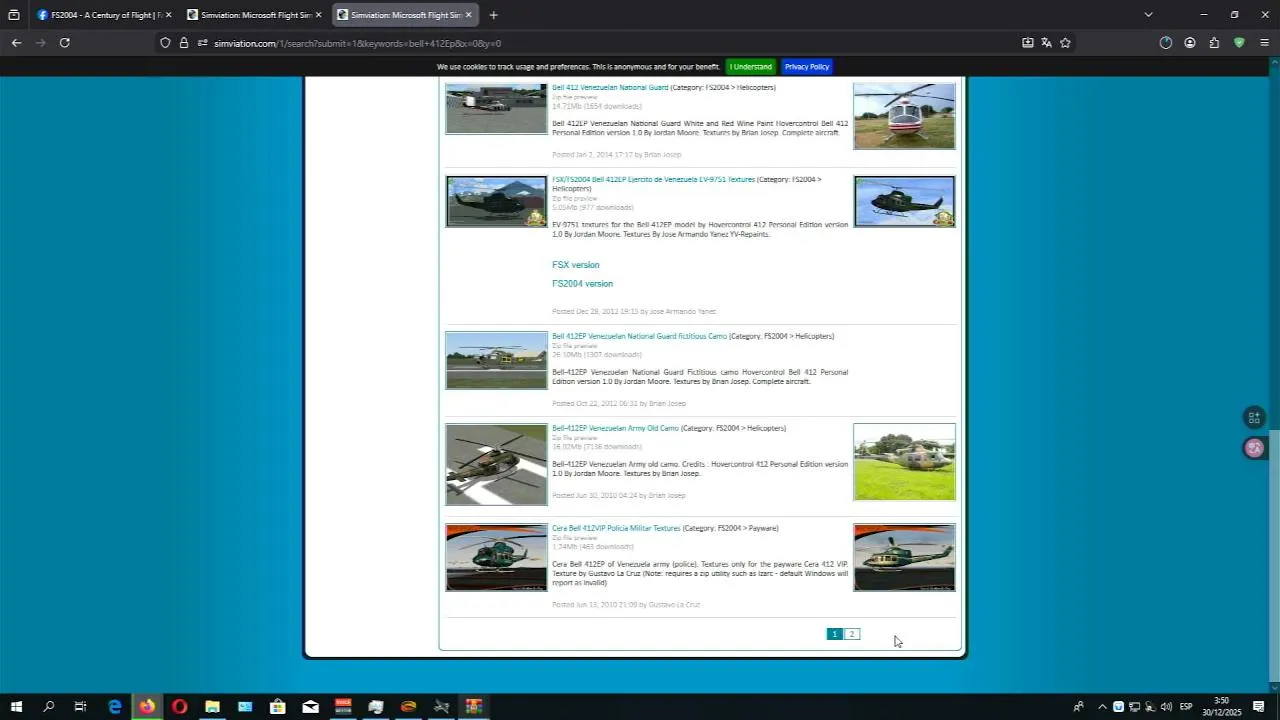Open Task View on taskbar
The image size is (1280, 720).
click(81, 707)
